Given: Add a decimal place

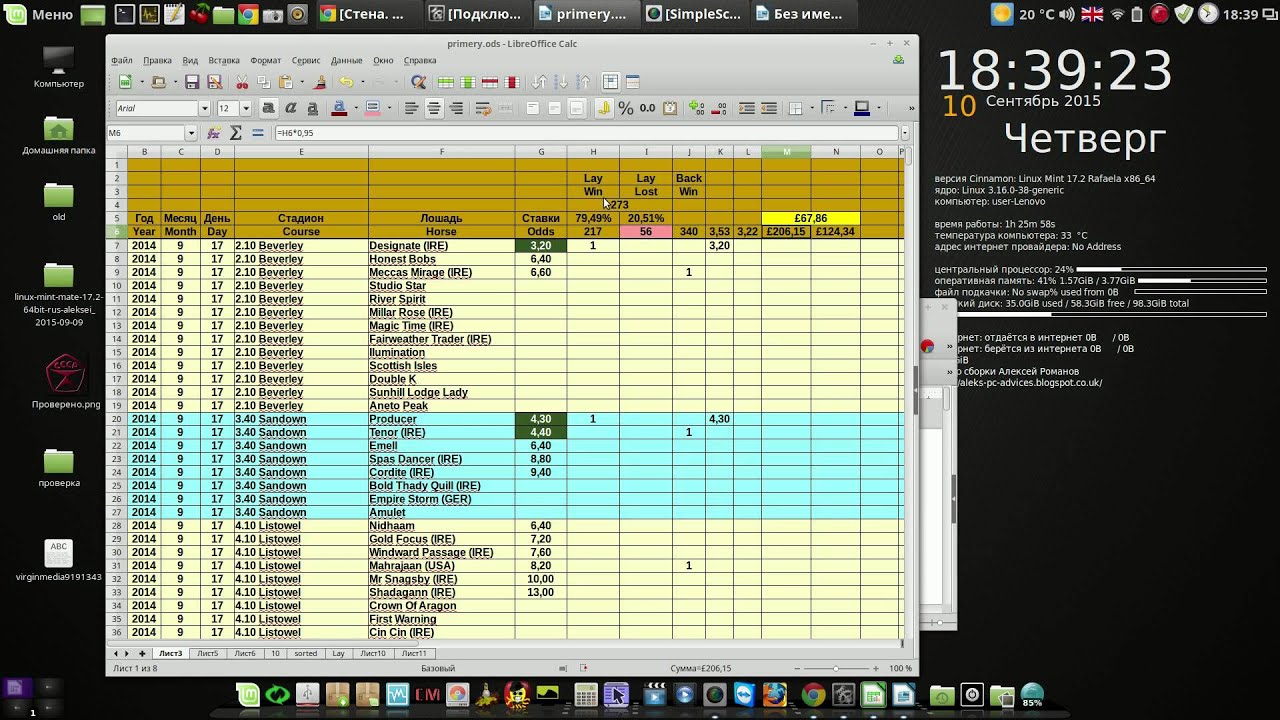Looking at the screenshot, I should point(696,108).
